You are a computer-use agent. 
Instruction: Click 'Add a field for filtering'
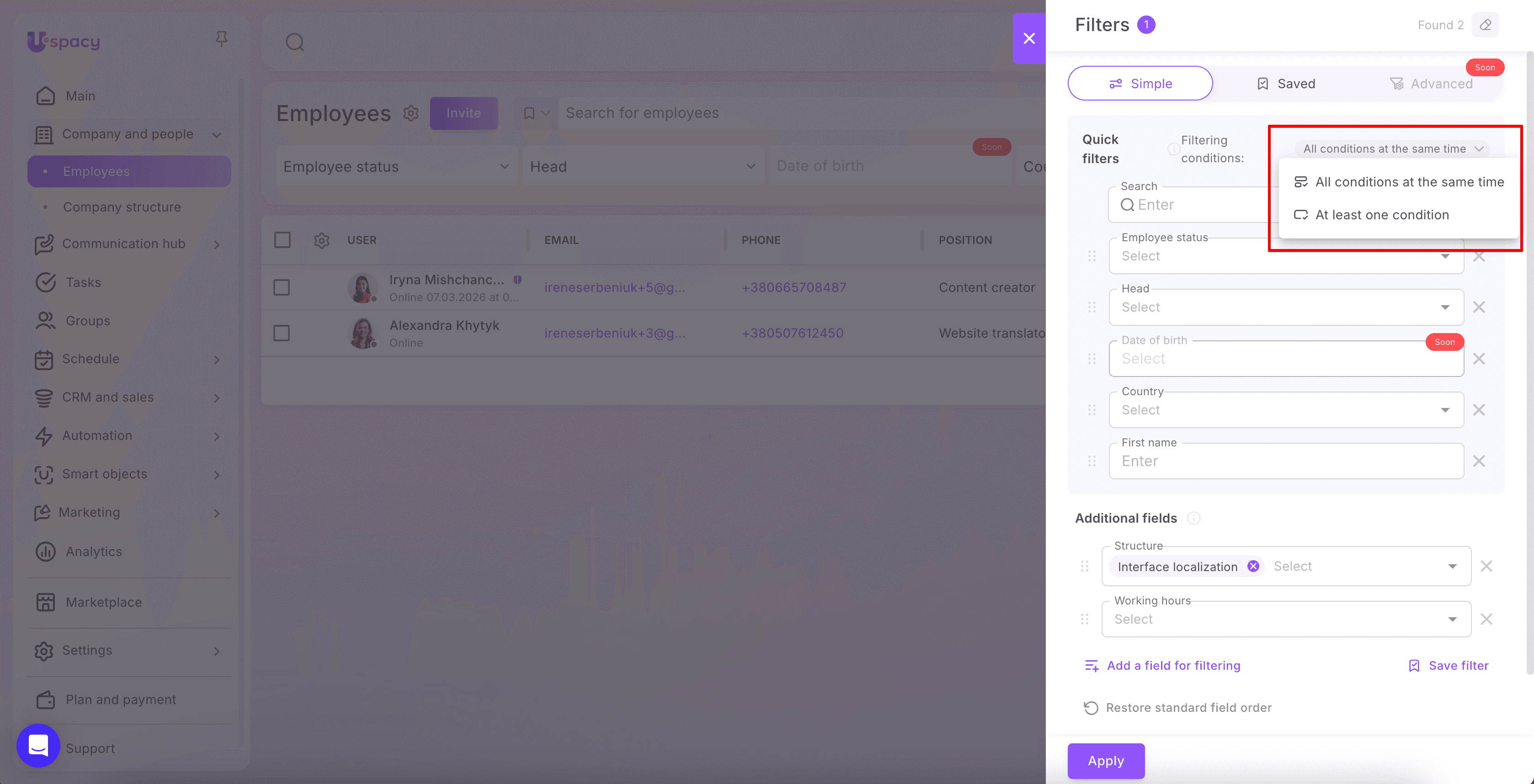coord(1162,666)
